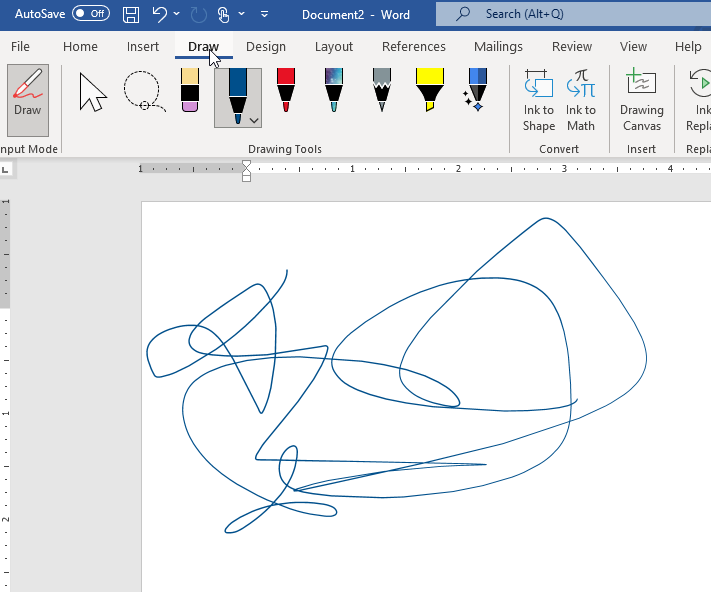Click the Document2 - Word title text
The image size is (711, 592).
click(x=356, y=15)
